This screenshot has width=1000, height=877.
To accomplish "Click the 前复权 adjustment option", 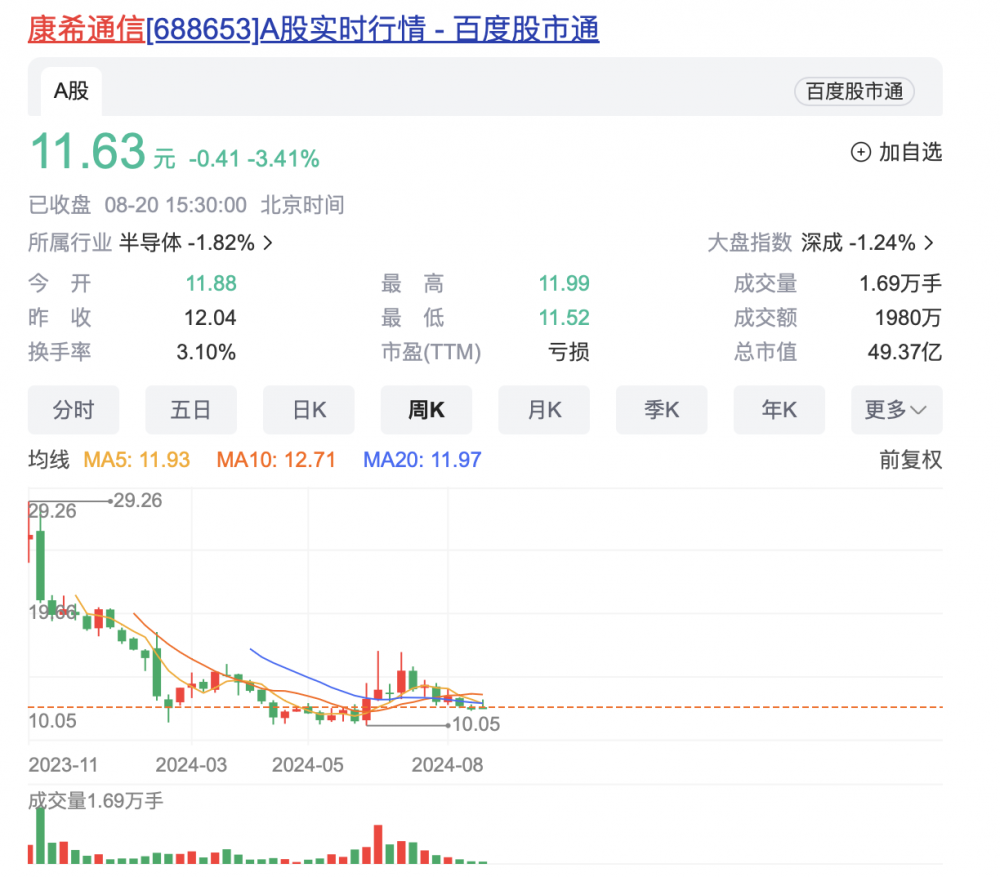I will pos(910,460).
